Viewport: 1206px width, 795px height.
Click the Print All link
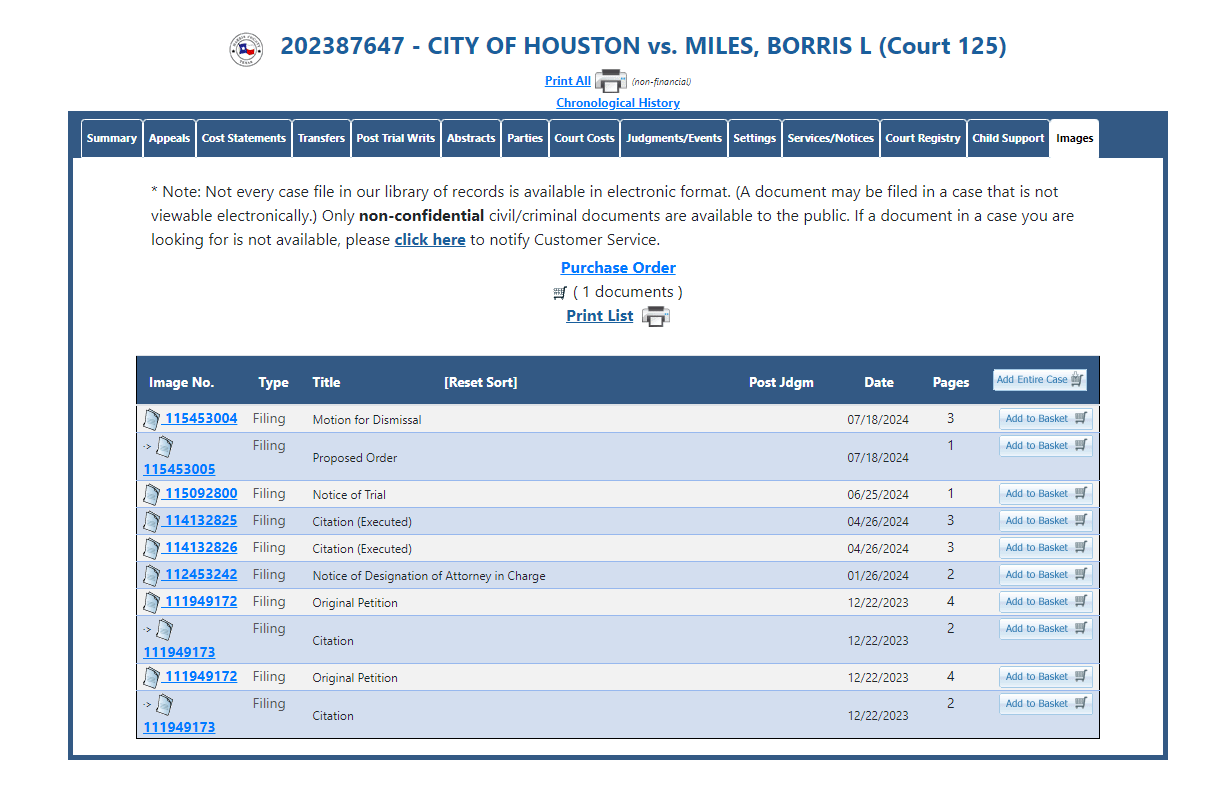coord(568,81)
